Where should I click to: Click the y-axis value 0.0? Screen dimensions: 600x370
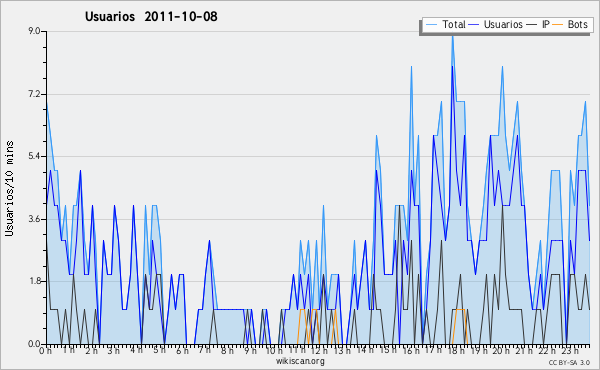[x=34, y=344]
